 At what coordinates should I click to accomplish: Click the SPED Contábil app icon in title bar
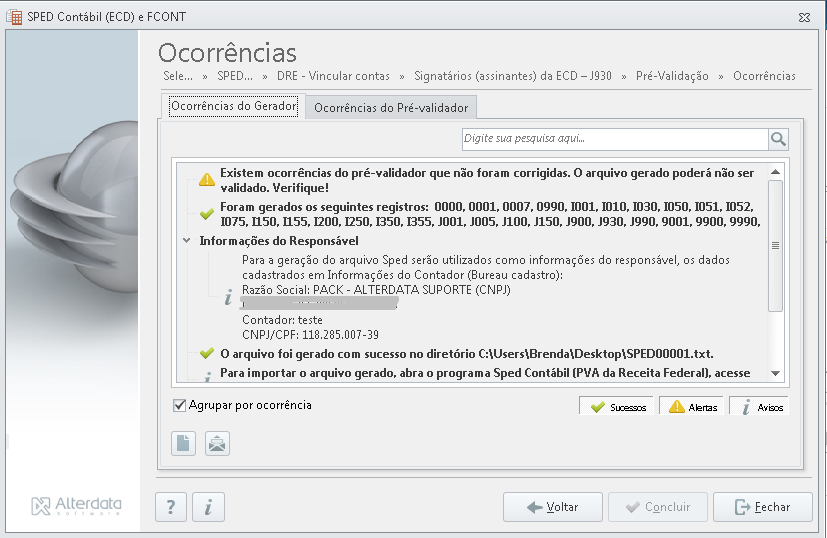[14, 17]
